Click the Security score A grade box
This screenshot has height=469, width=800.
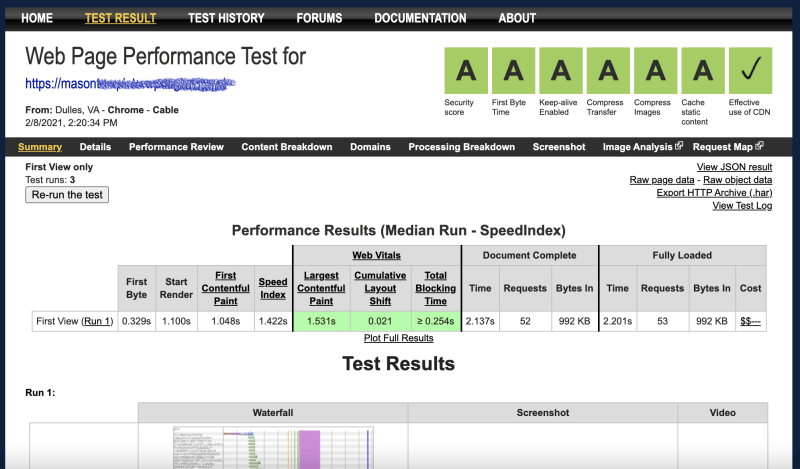click(x=466, y=70)
